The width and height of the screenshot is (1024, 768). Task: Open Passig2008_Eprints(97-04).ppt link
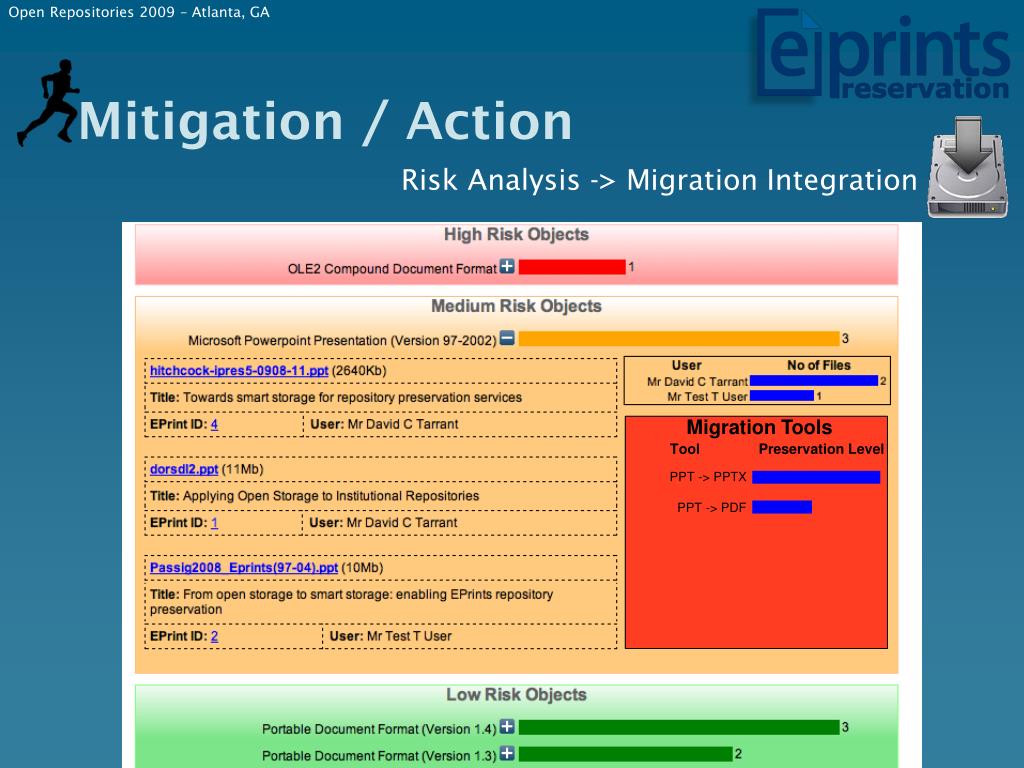coord(244,568)
